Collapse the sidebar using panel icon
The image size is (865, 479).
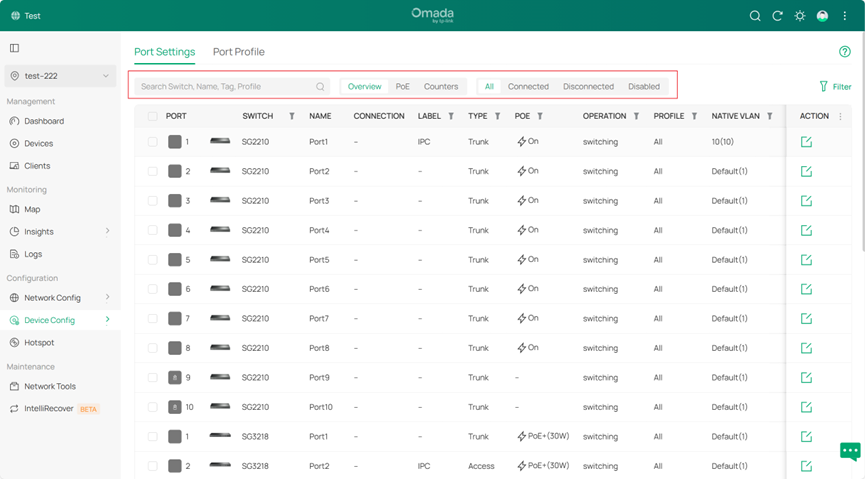[x=14, y=48]
